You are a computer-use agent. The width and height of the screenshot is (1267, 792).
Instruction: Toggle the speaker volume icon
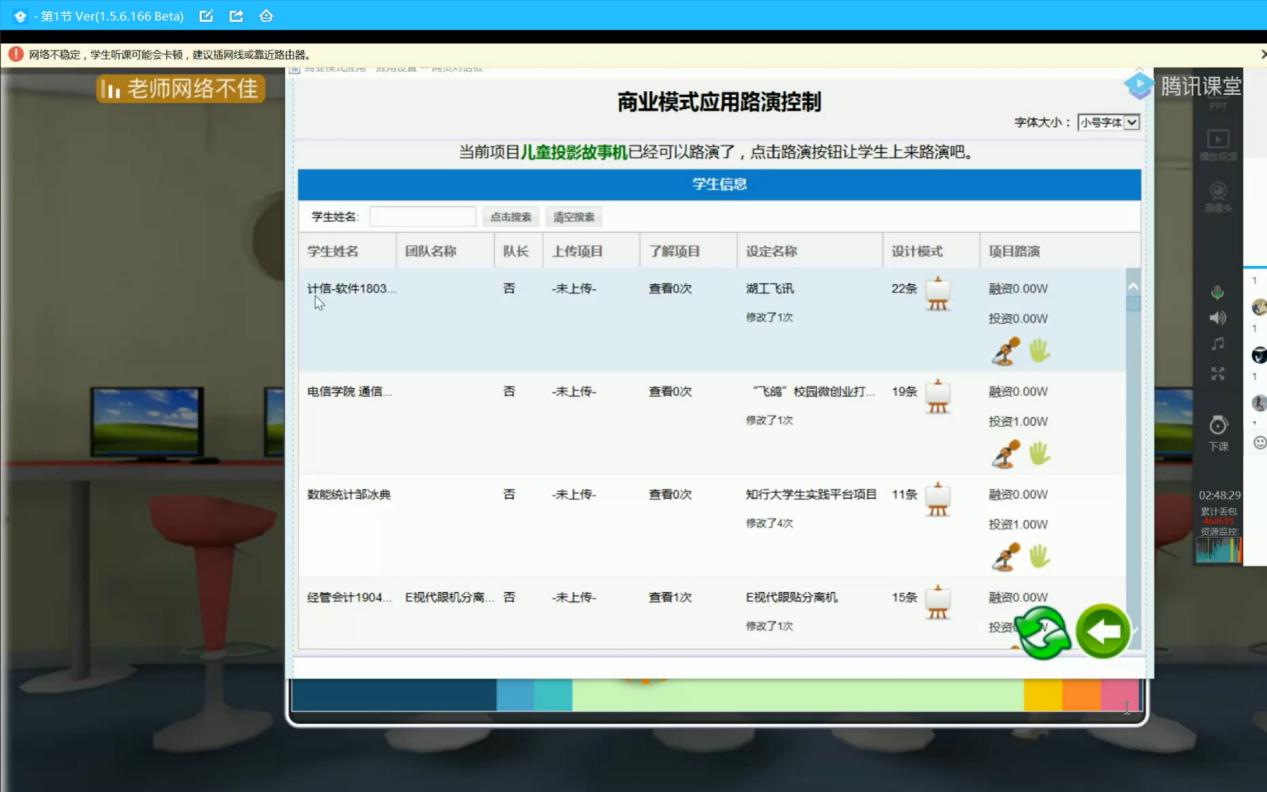click(x=1217, y=318)
